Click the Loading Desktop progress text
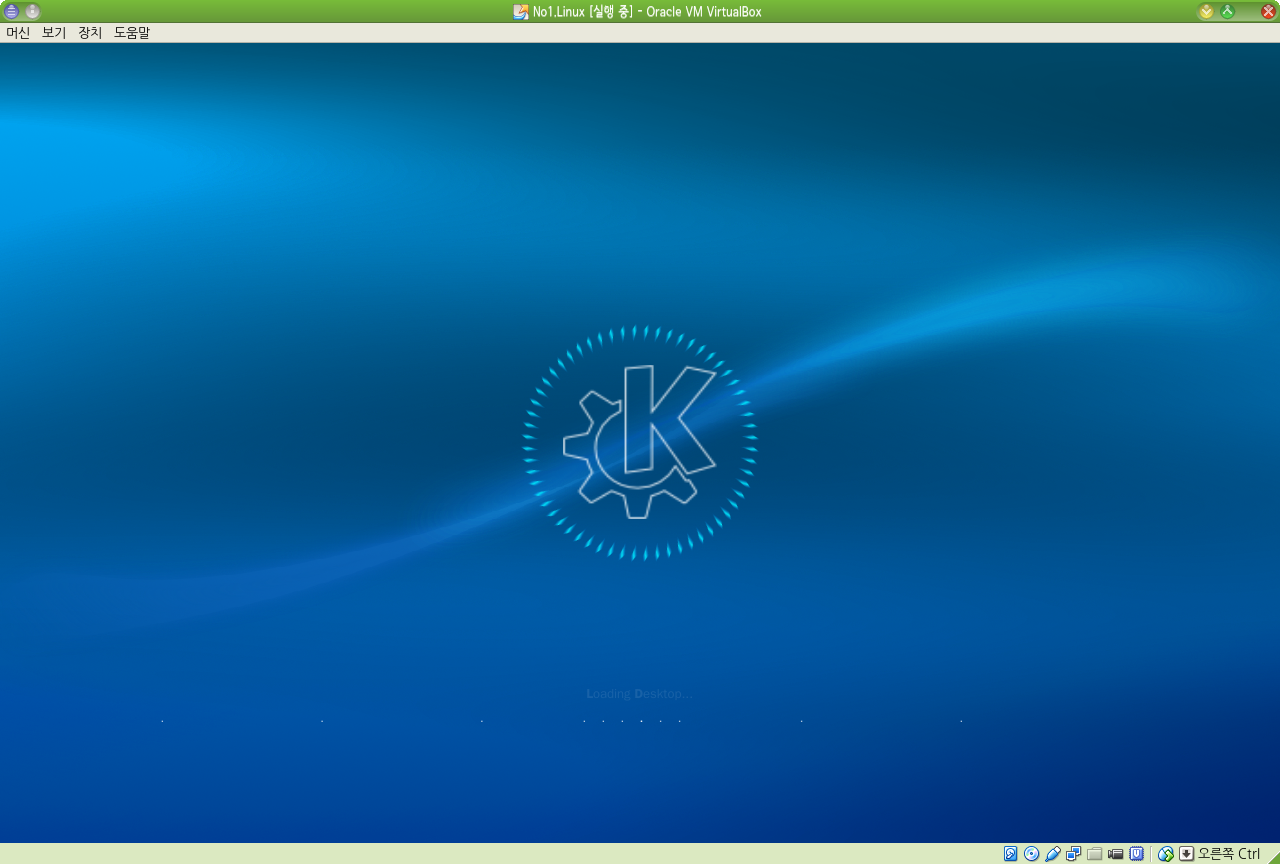 (x=639, y=694)
